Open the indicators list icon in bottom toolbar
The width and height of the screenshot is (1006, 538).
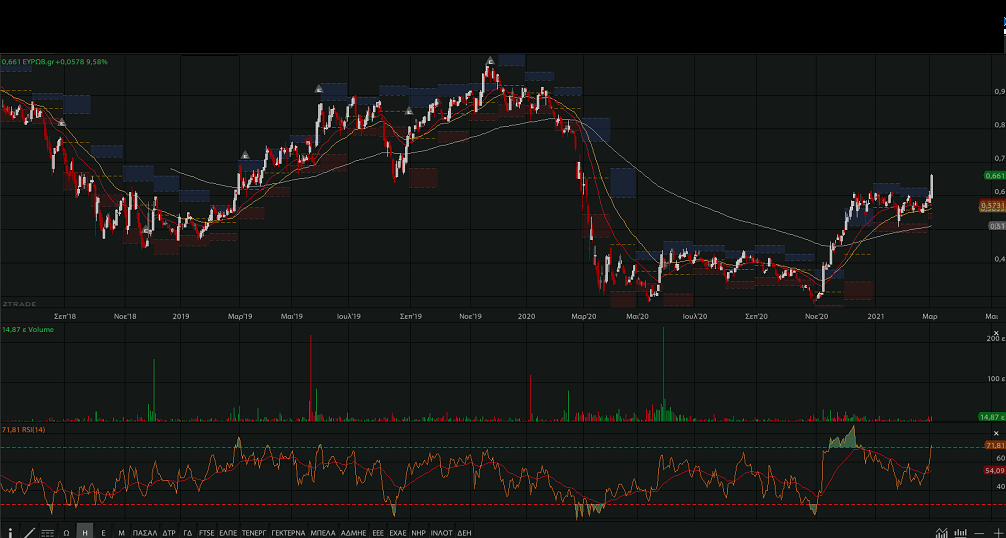click(47, 532)
